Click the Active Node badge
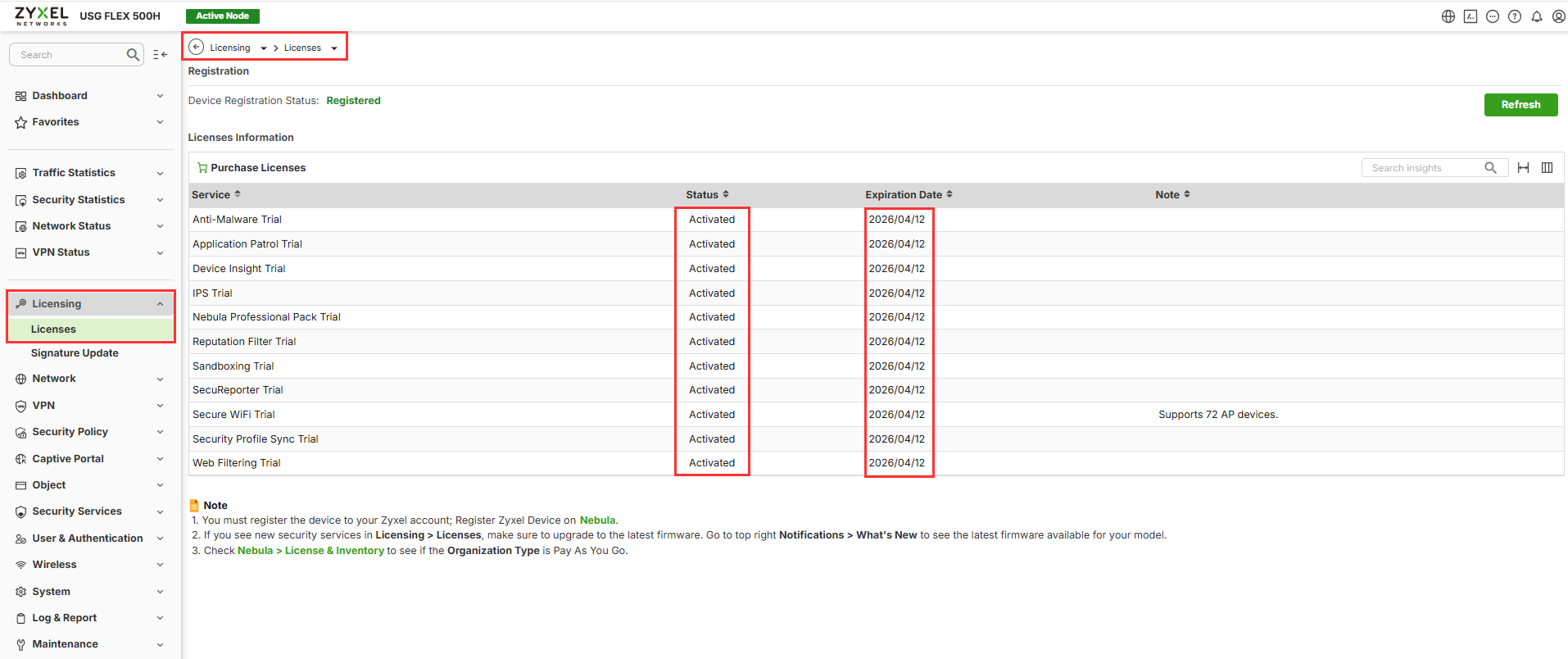This screenshot has height=659, width=1568. 223,16
